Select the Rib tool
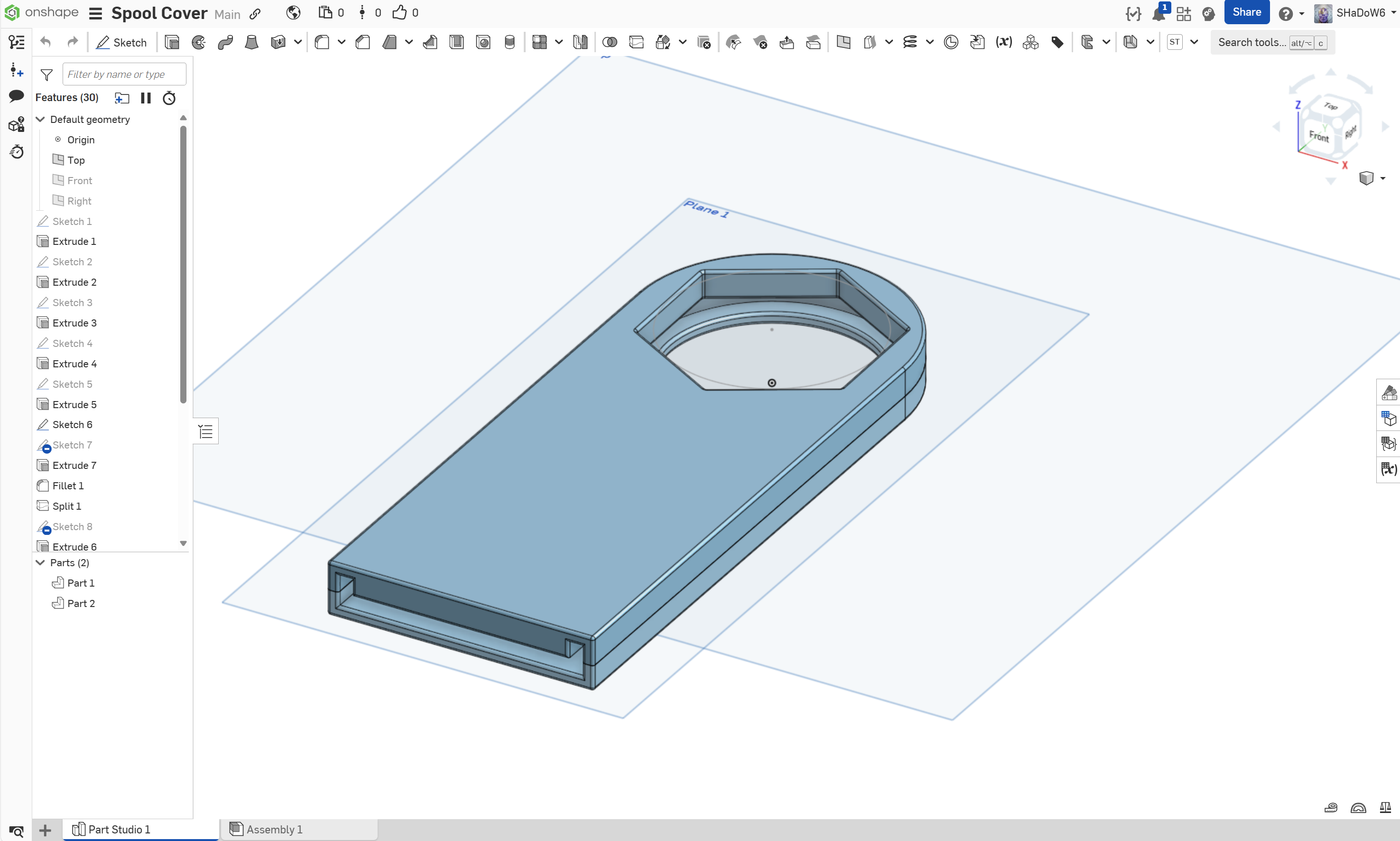1400x841 pixels. pos(430,43)
